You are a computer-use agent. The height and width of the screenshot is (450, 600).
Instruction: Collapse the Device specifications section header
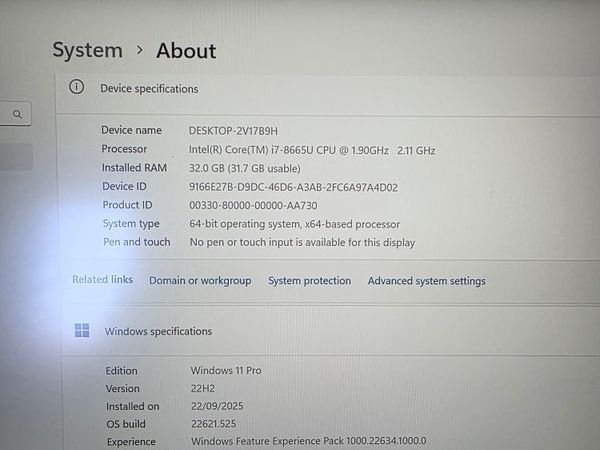[328, 94]
